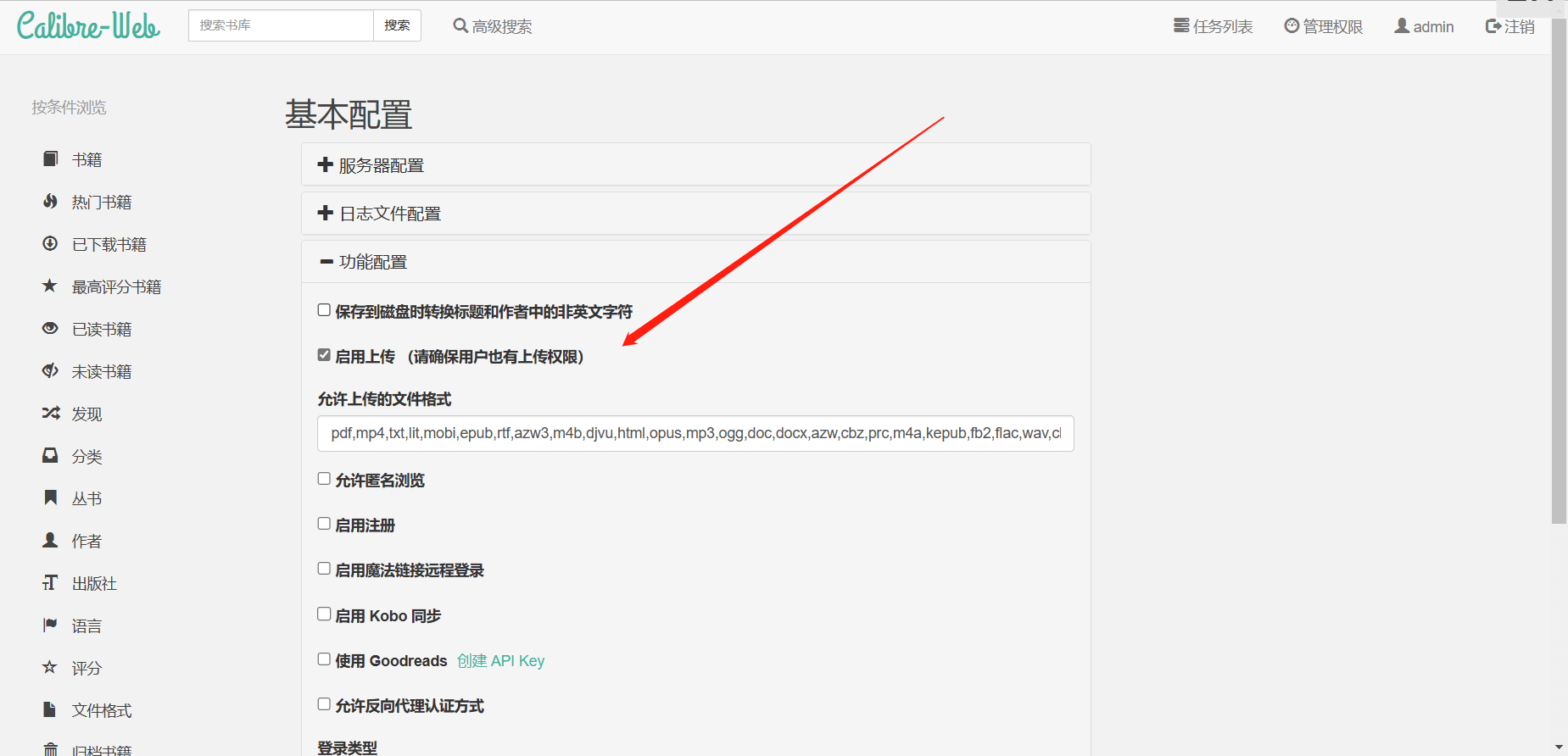
Task: Click the logout icon beside 注销
Action: coord(1493,26)
